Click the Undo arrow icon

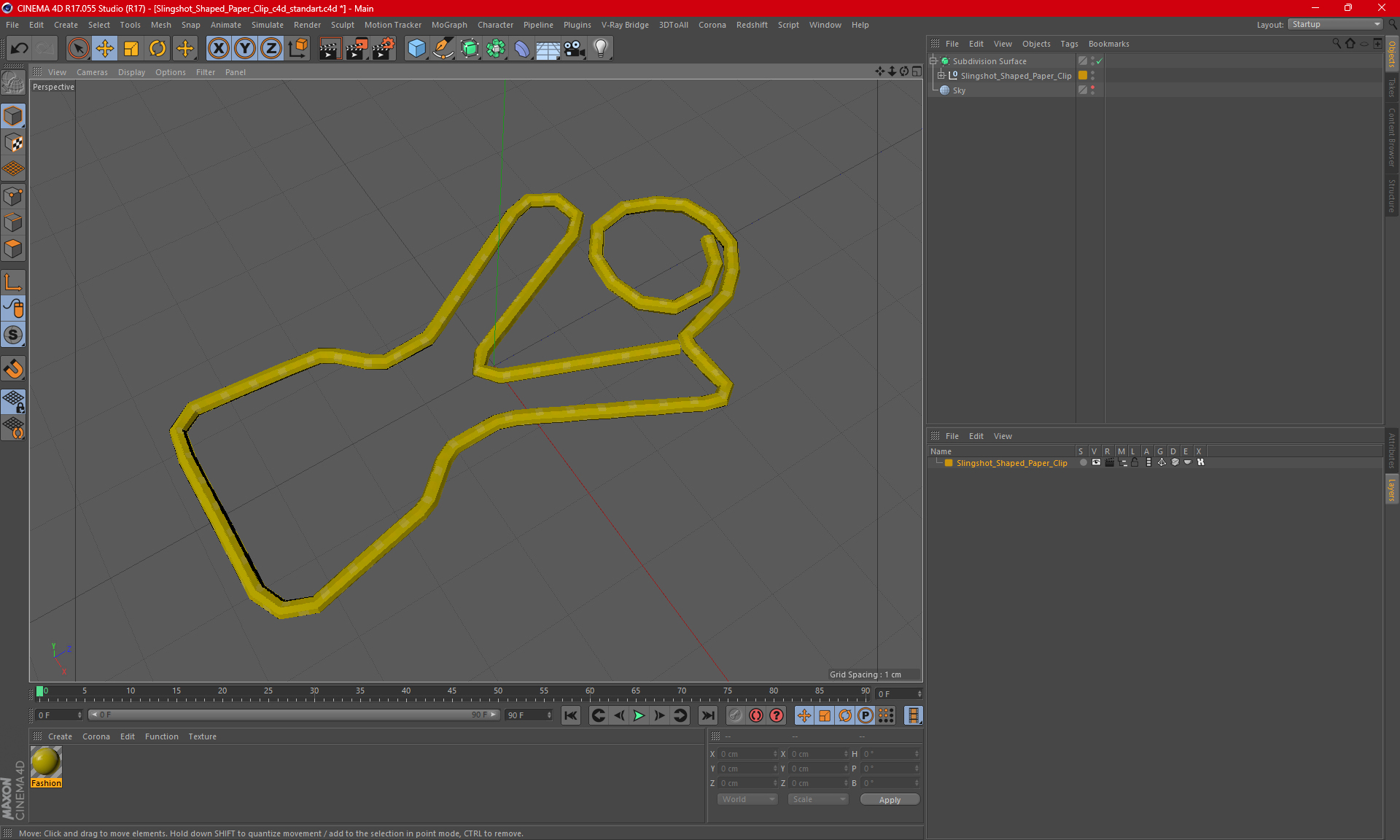19,48
